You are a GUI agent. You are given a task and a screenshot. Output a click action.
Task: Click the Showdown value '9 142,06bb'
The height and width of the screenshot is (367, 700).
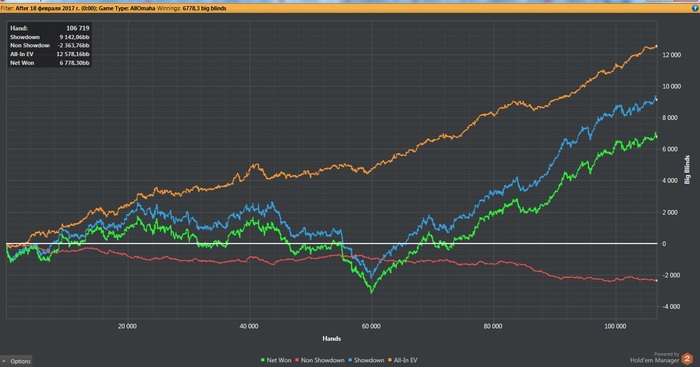pos(75,37)
